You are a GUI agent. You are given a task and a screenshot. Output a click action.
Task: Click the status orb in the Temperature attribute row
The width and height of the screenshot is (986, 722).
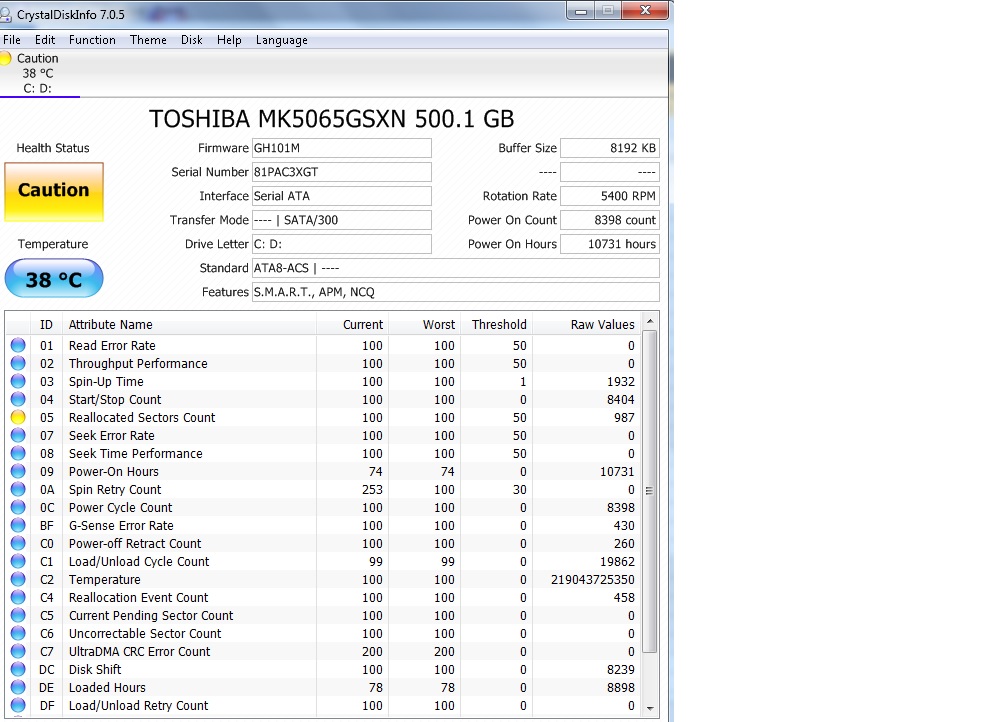tap(18, 579)
